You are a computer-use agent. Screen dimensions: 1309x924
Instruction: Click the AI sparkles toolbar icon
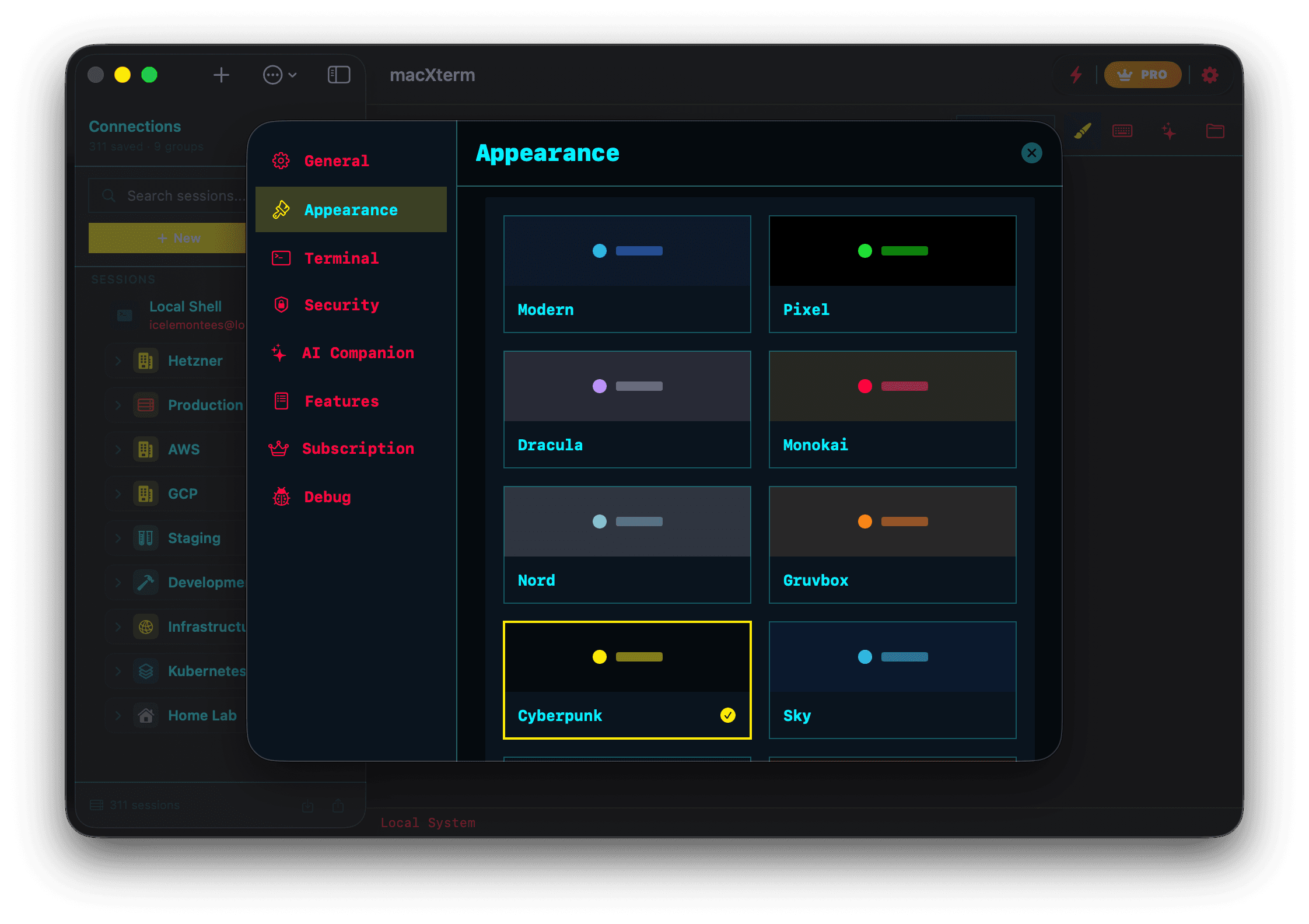(x=1169, y=131)
